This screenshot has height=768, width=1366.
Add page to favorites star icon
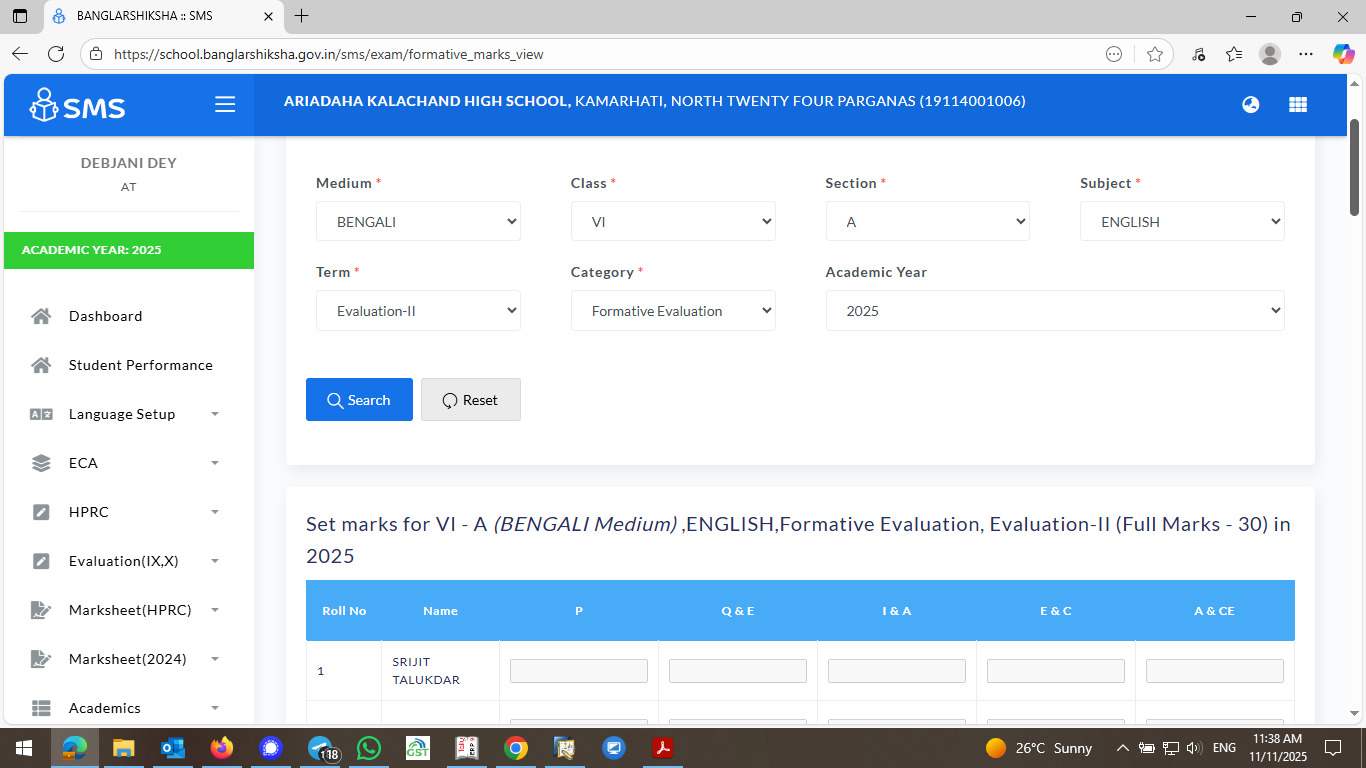(x=1155, y=54)
